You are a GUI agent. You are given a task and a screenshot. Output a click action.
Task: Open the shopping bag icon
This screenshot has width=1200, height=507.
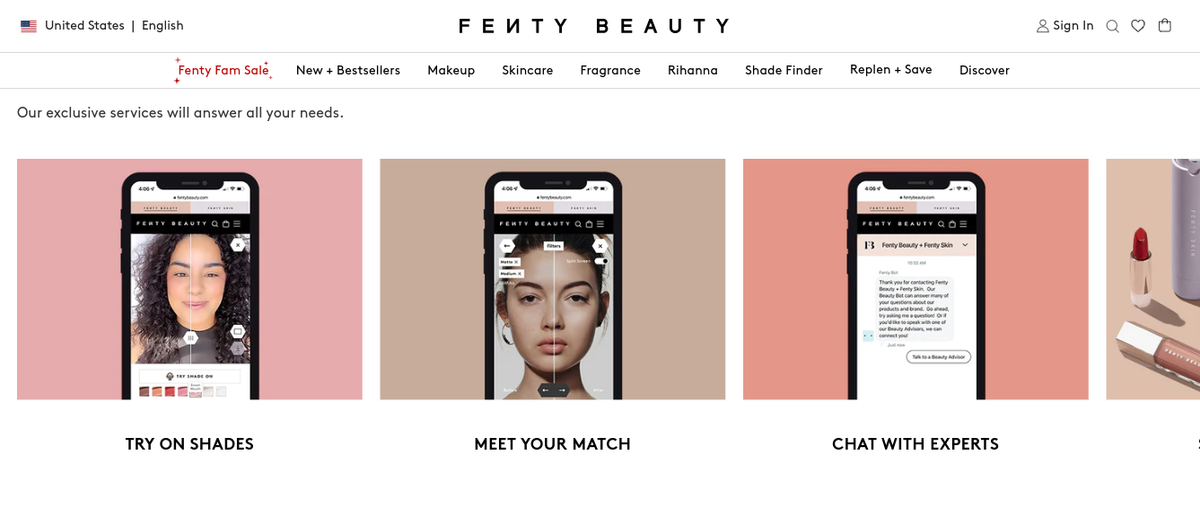click(x=1165, y=25)
